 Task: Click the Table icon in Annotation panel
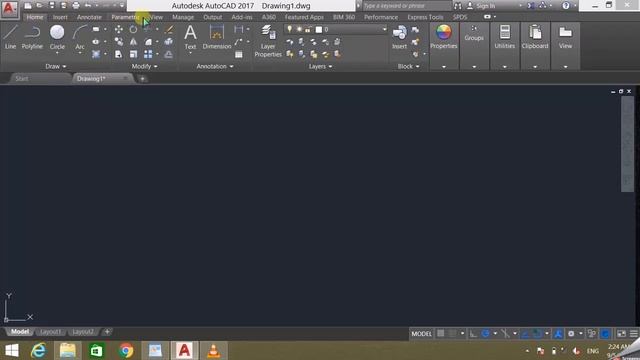click(x=239, y=54)
